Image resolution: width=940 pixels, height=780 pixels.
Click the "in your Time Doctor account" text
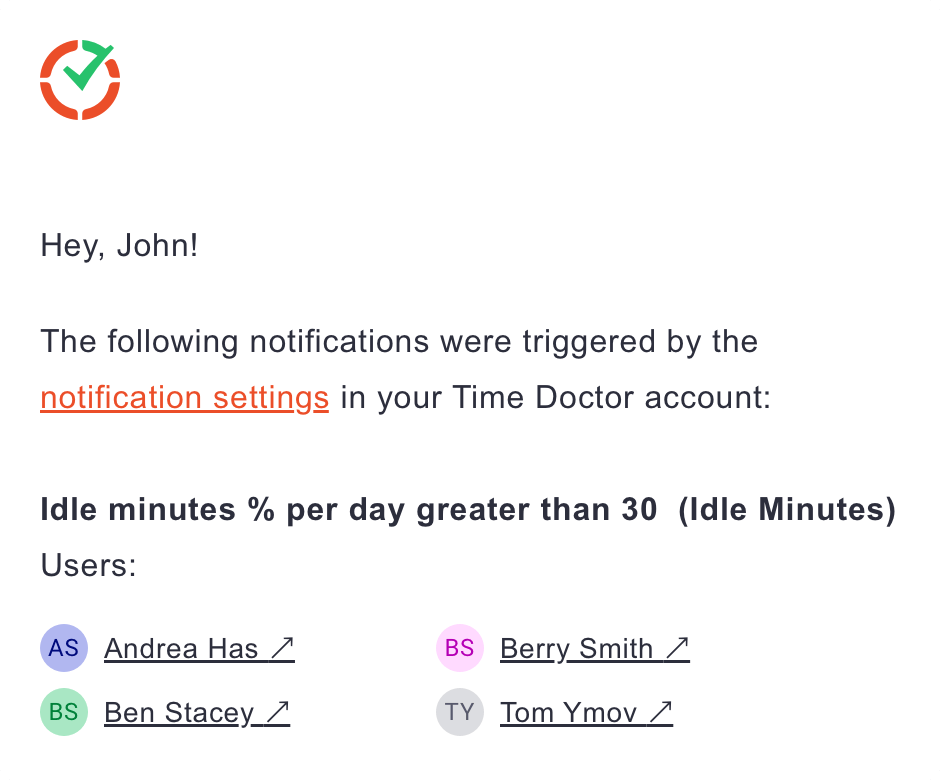click(556, 398)
